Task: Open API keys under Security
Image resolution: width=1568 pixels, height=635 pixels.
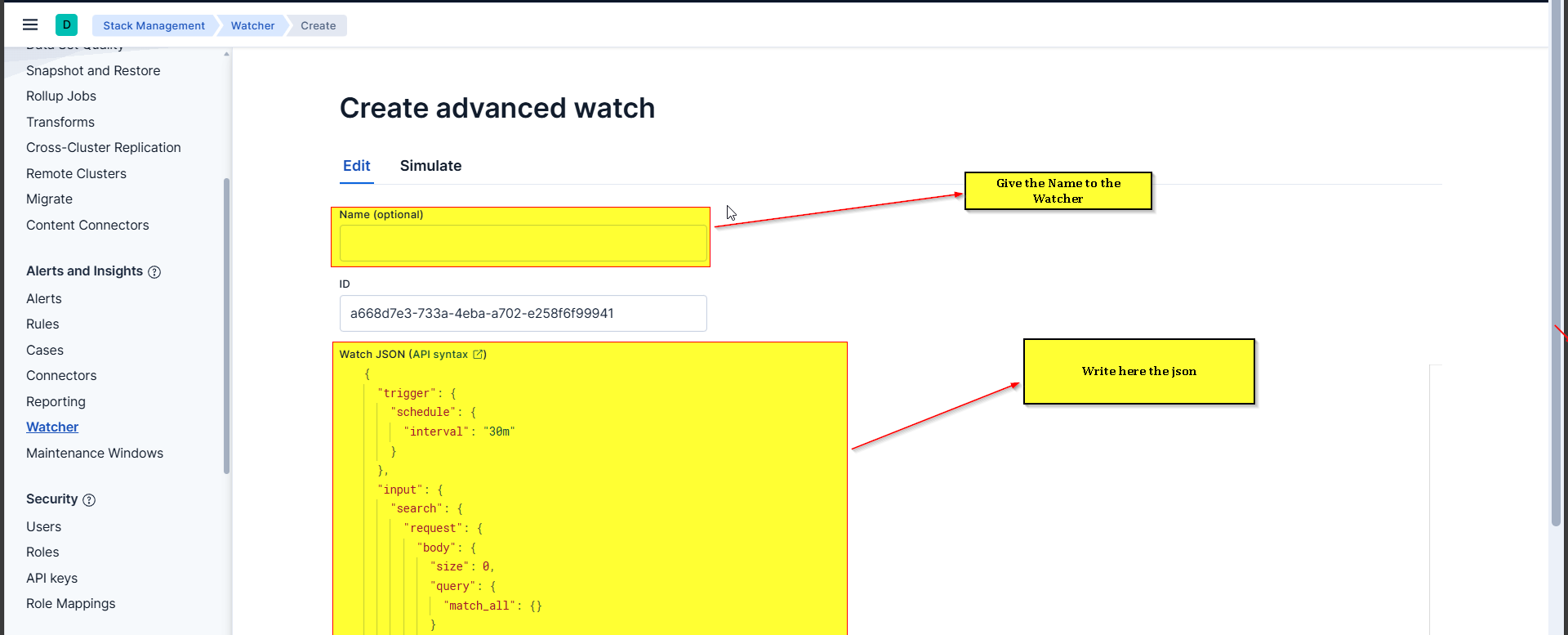Action: (x=51, y=579)
